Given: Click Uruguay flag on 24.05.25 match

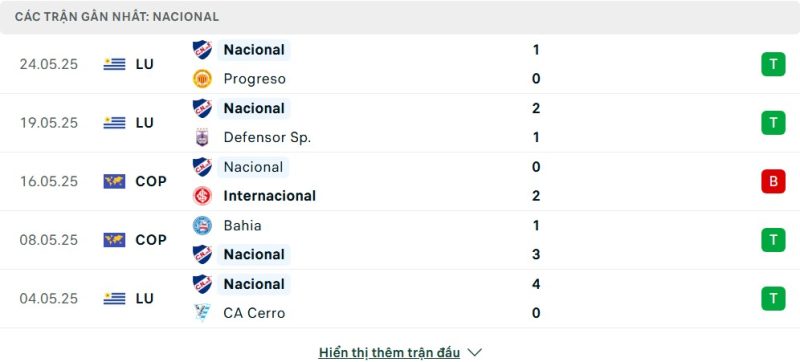Looking at the screenshot, I should click(114, 64).
